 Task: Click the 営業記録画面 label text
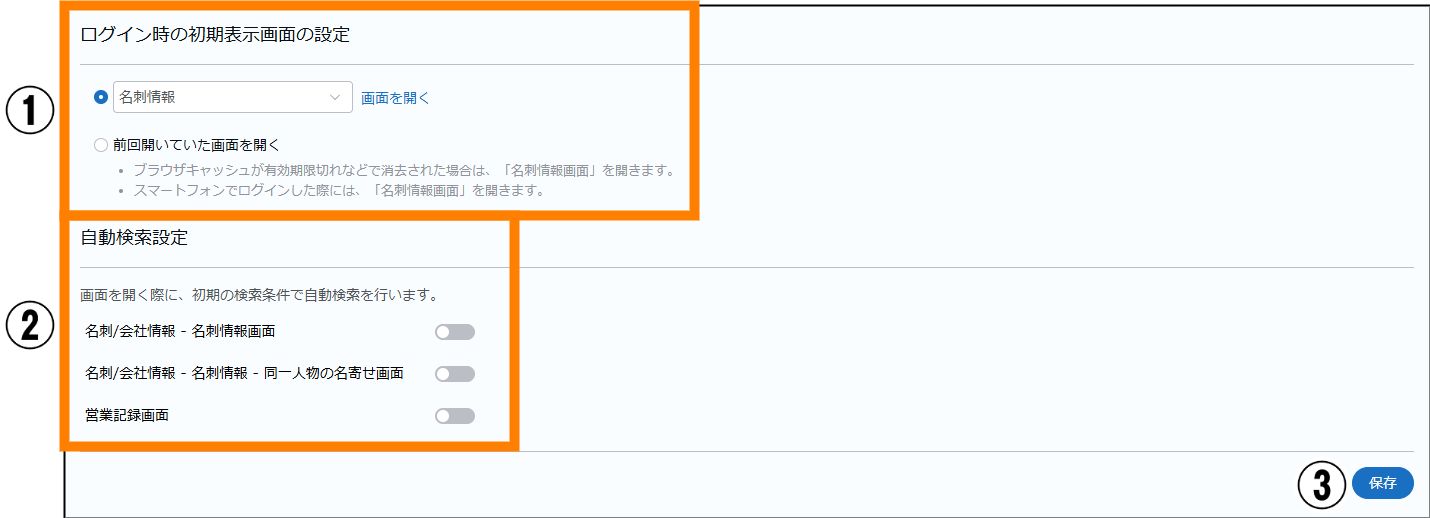(x=127, y=415)
